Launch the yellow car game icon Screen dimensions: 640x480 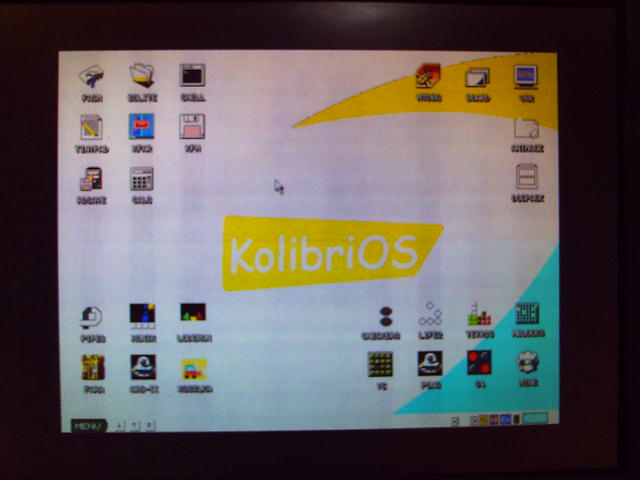(x=193, y=368)
